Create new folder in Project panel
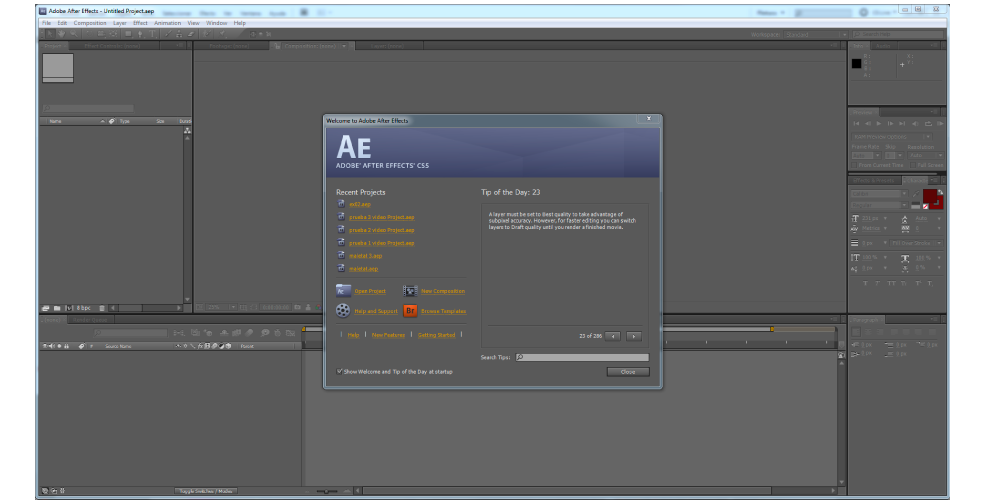Screen dimensions: 1000x500 57,308
